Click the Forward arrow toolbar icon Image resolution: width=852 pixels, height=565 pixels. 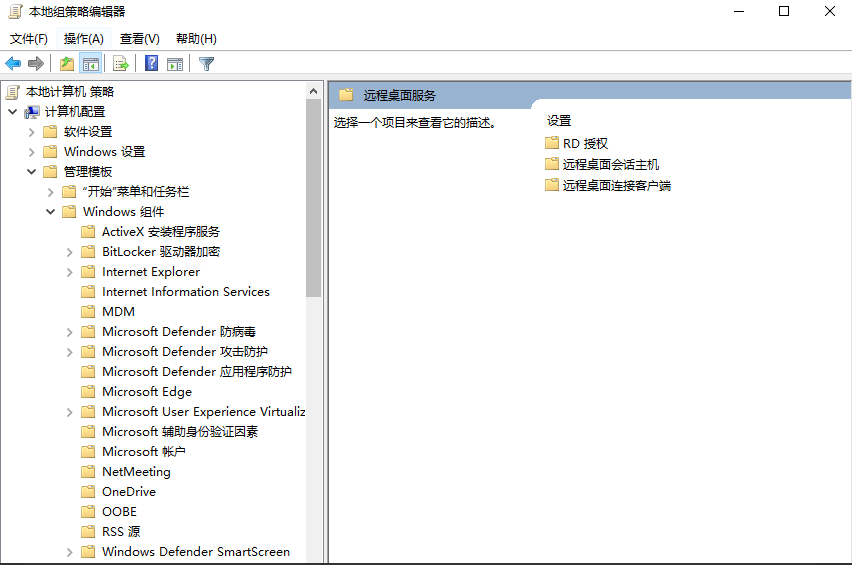pyautogui.click(x=36, y=64)
